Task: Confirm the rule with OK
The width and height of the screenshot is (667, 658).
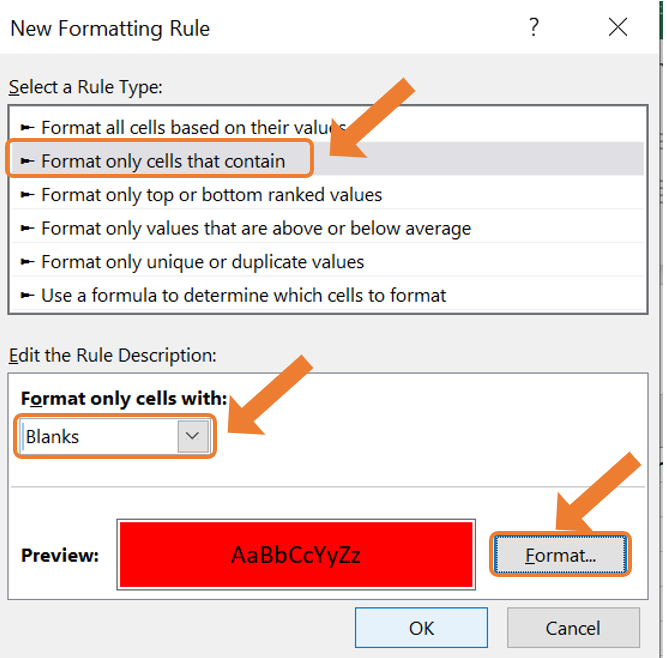Action: (421, 628)
